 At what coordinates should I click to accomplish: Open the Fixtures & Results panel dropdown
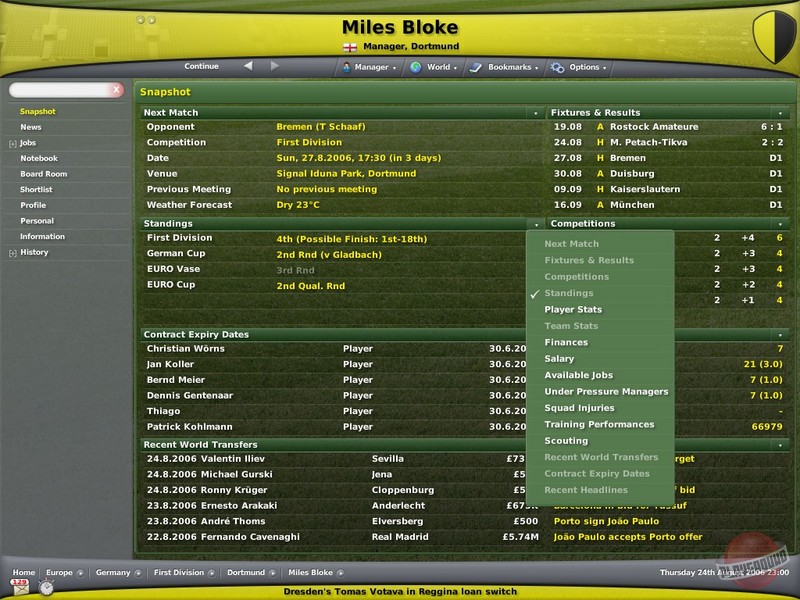(x=780, y=112)
